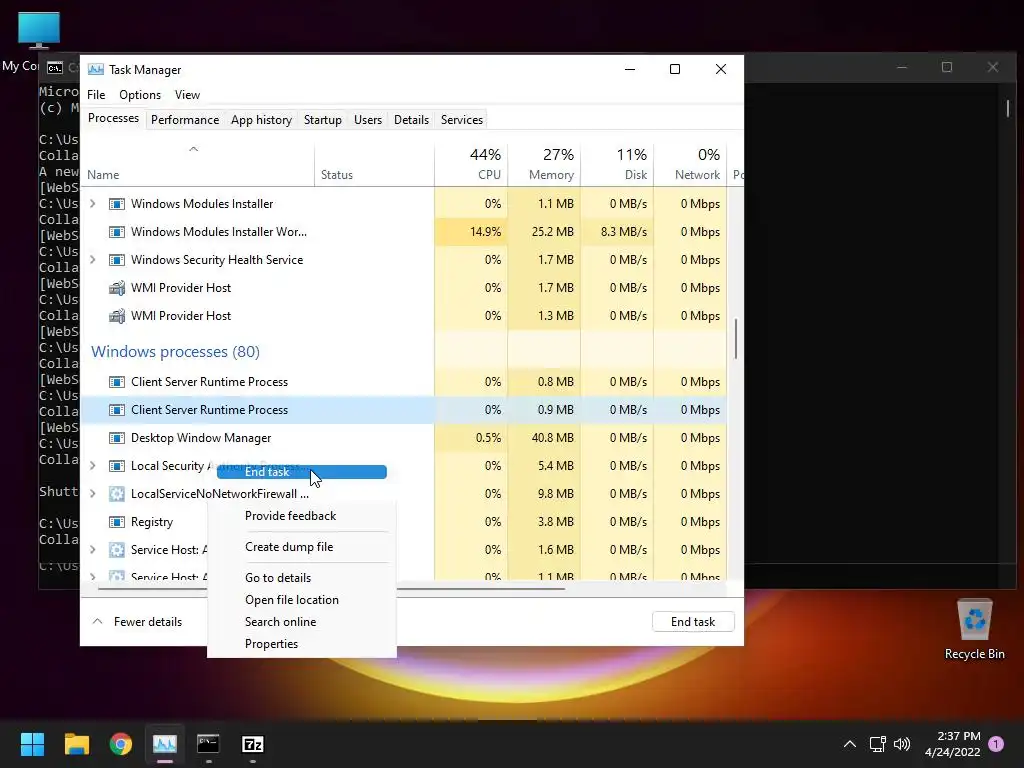
Task: Switch to the Details tab
Action: [411, 120]
